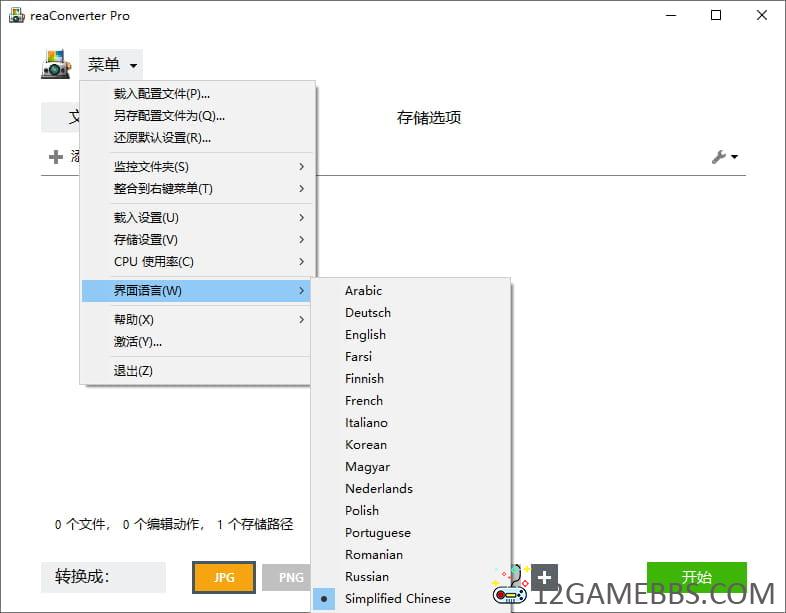The image size is (786, 613).
Task: Choose English from language list
Action: [x=365, y=335]
